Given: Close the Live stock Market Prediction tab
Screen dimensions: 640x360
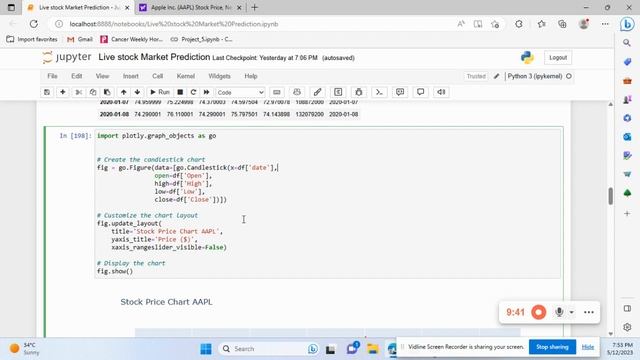Looking at the screenshot, I should point(127,8).
